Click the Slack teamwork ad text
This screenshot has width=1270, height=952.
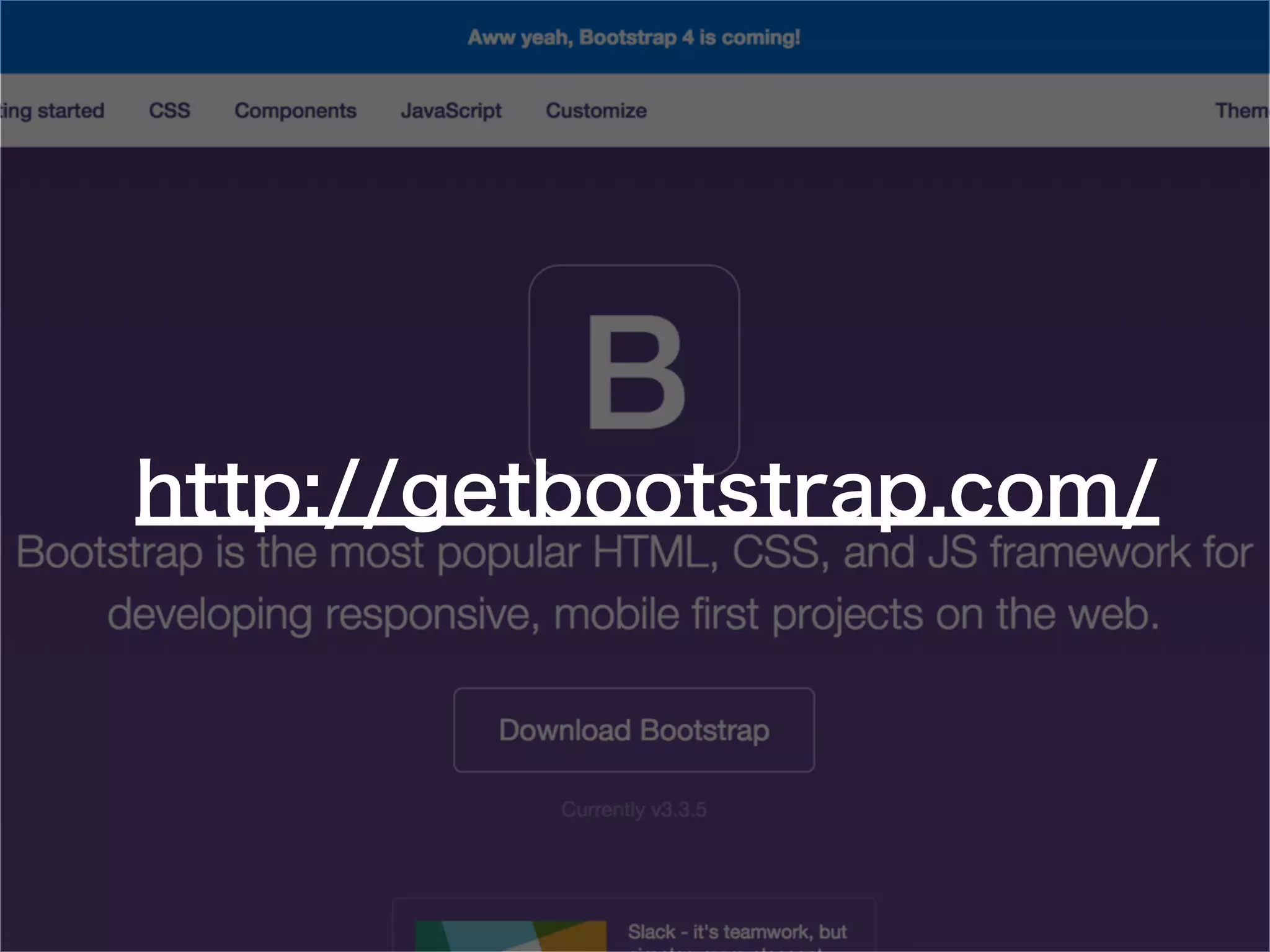pyautogui.click(x=737, y=936)
